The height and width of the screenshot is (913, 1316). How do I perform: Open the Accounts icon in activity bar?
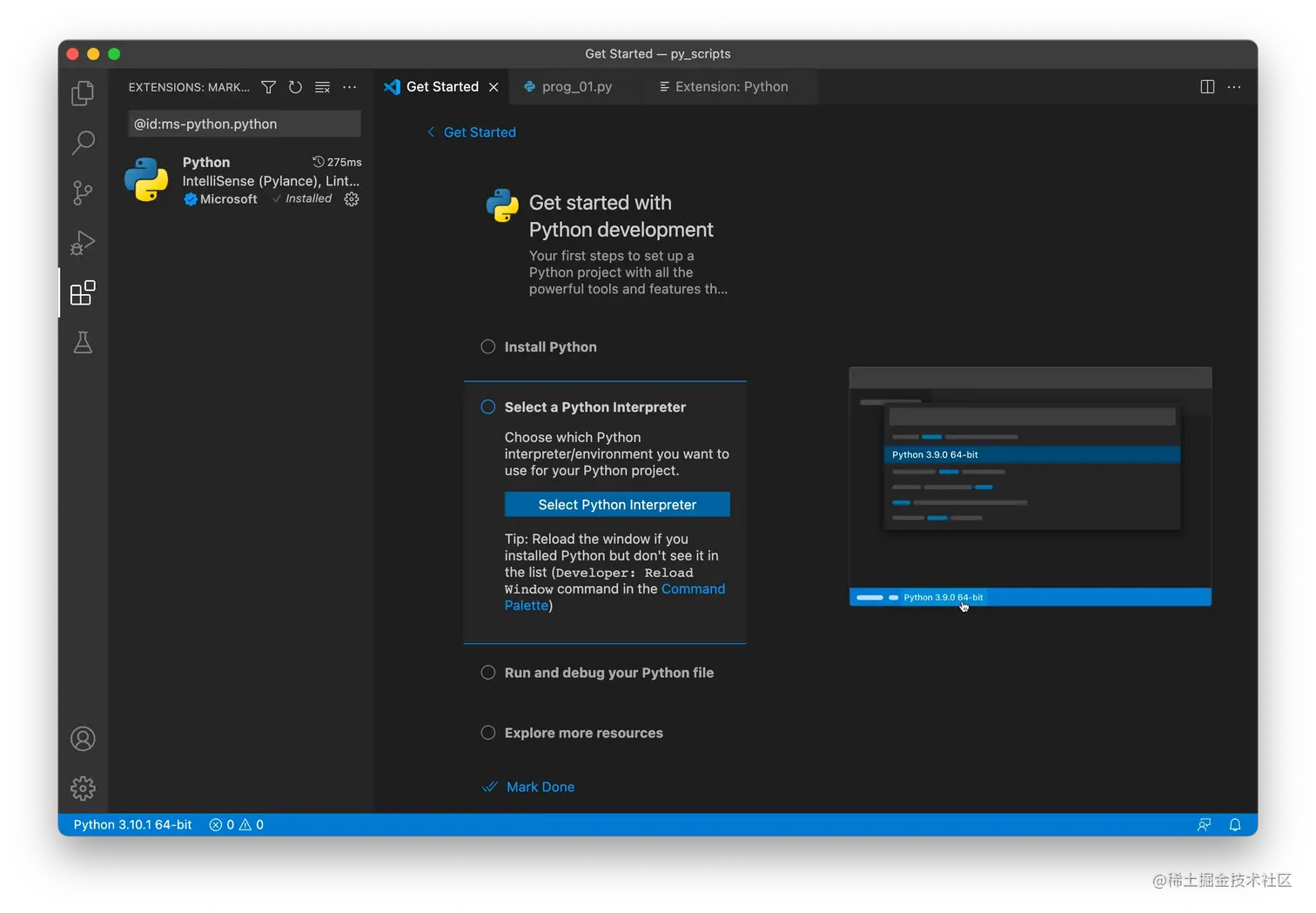pyautogui.click(x=83, y=739)
